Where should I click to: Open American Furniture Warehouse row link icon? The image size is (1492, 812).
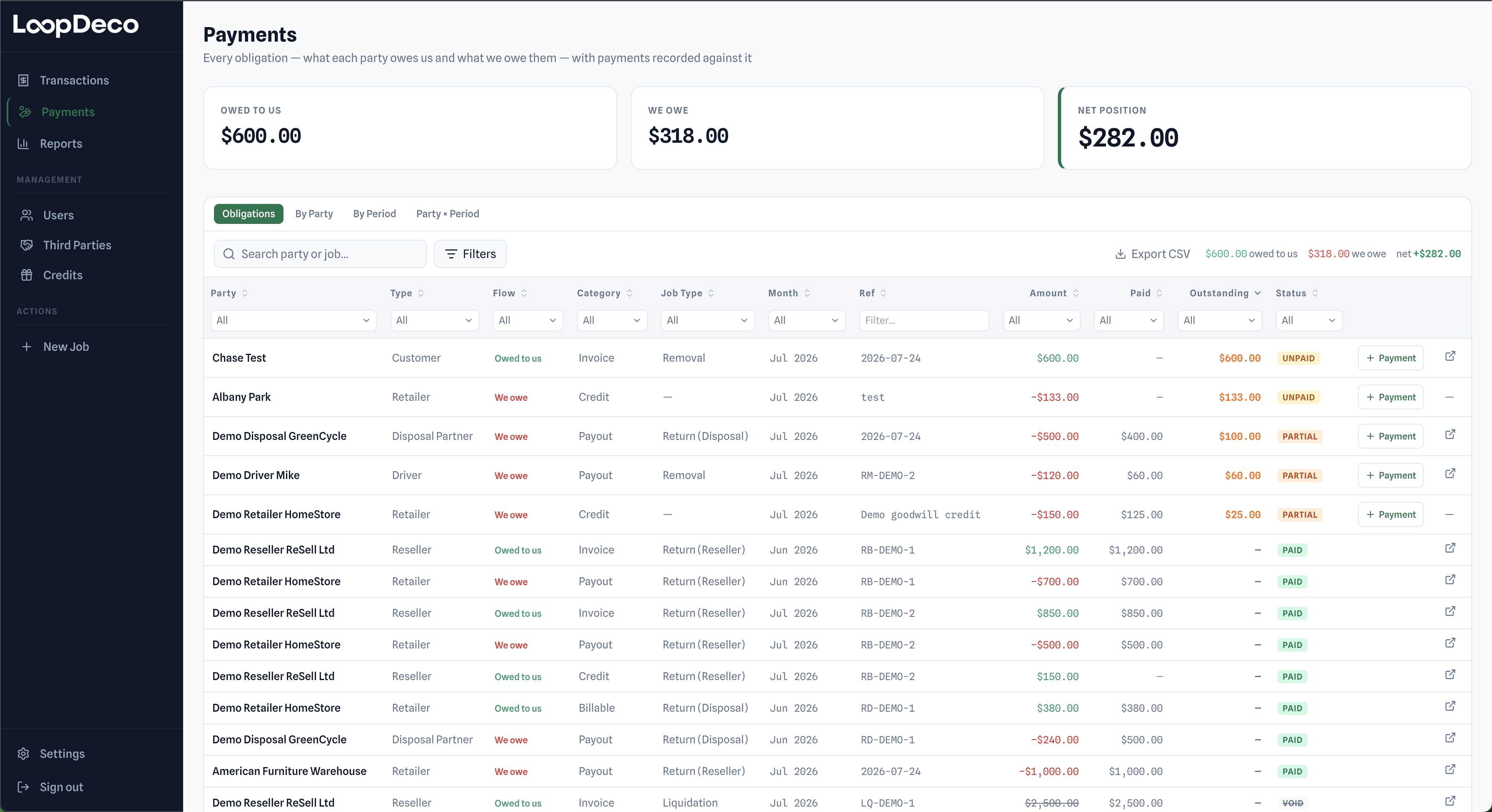(x=1450, y=769)
